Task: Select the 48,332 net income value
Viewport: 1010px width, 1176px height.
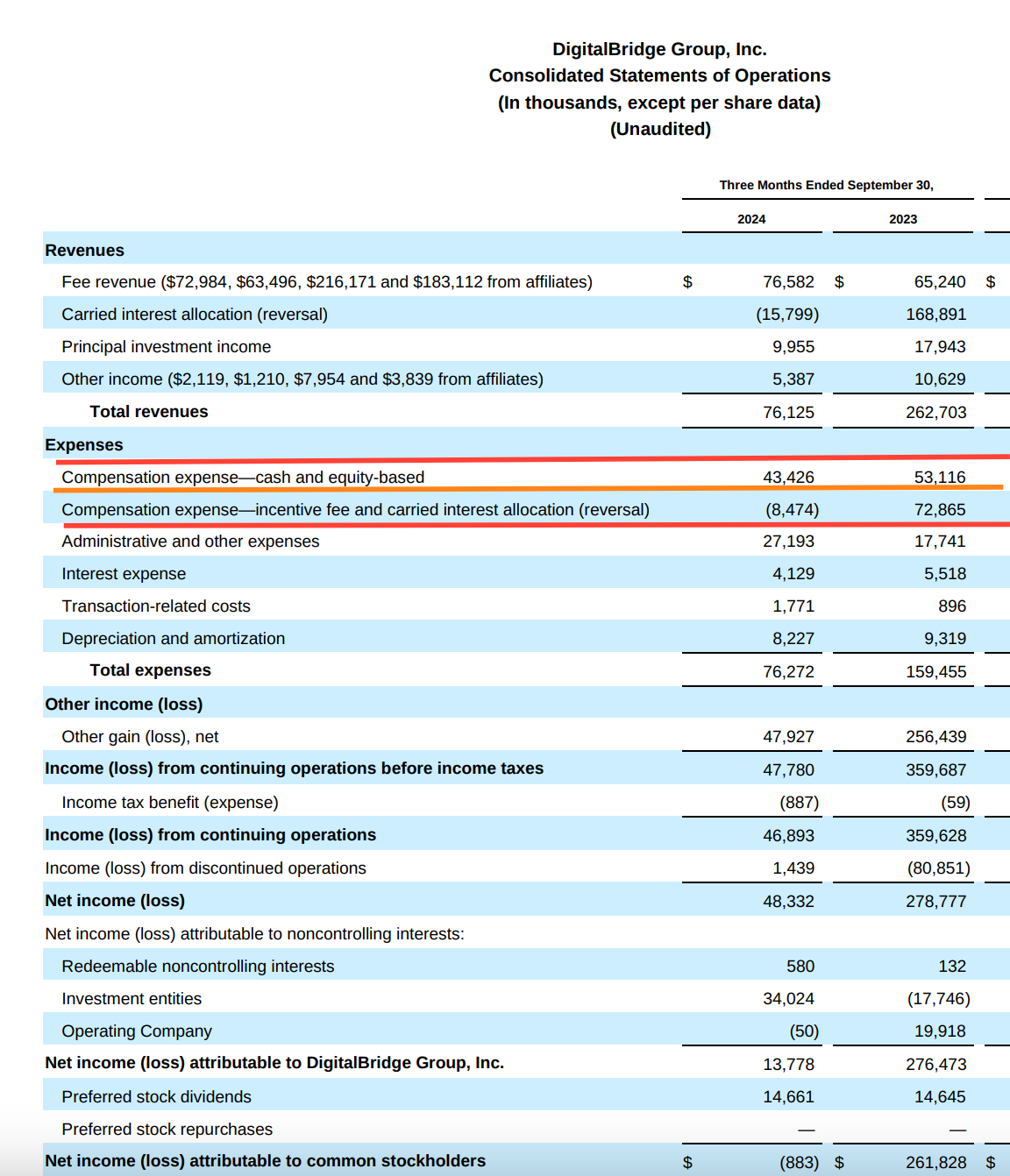Action: pyautogui.click(x=788, y=902)
